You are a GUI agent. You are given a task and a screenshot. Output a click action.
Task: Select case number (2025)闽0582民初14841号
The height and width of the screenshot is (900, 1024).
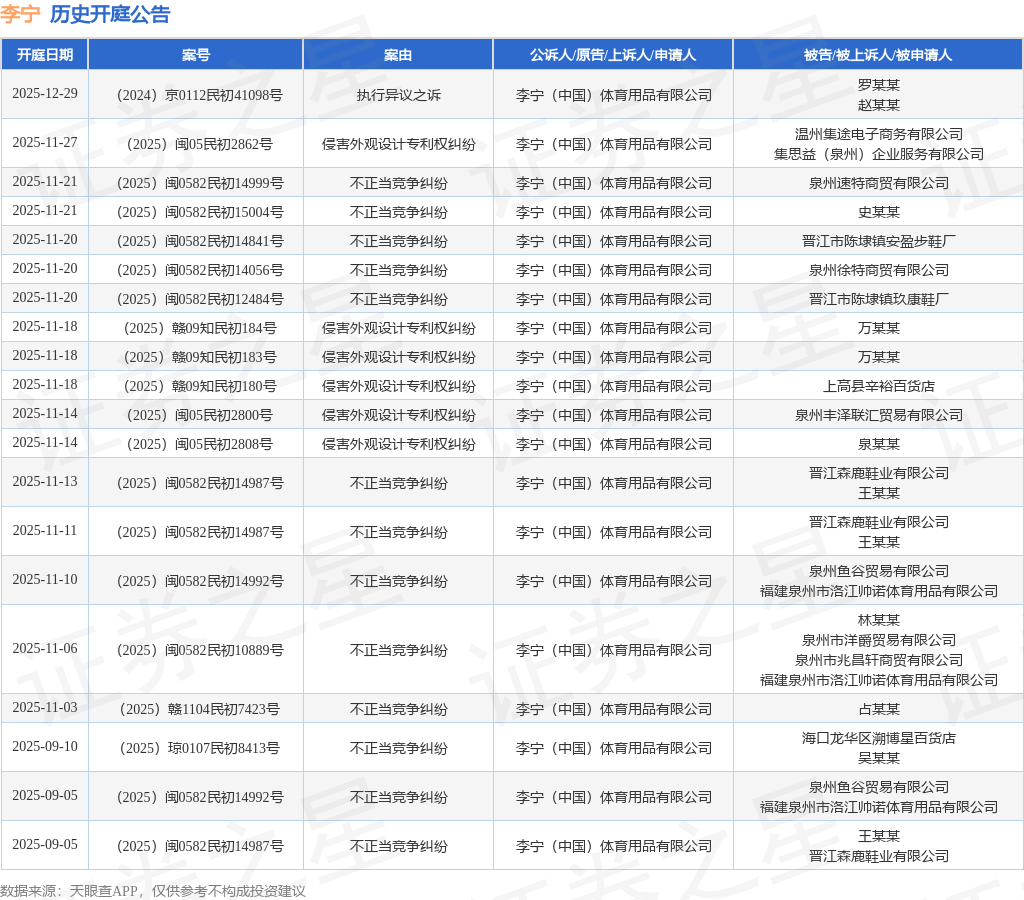click(199, 242)
